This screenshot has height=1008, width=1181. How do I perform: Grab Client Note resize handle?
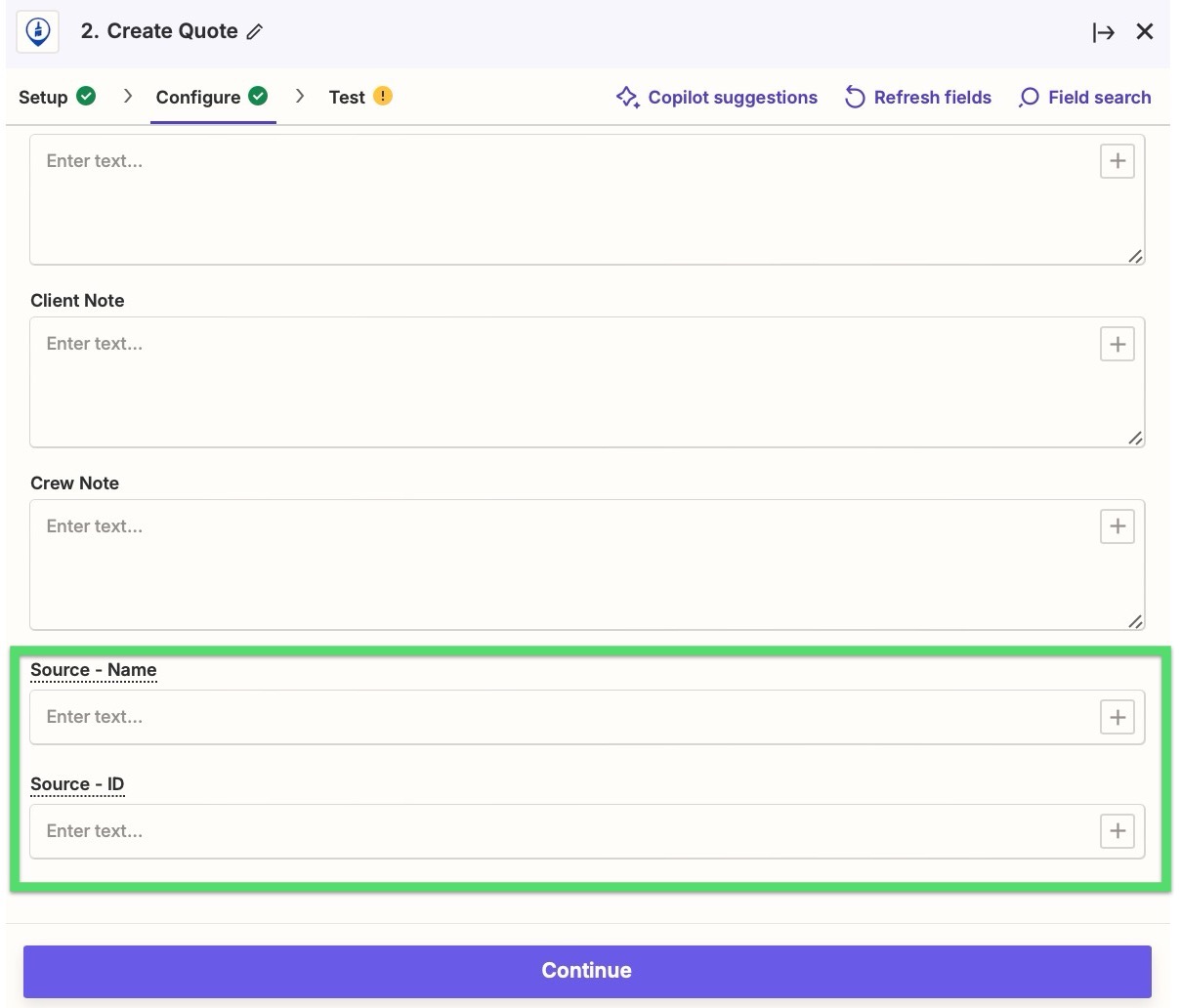click(x=1135, y=439)
